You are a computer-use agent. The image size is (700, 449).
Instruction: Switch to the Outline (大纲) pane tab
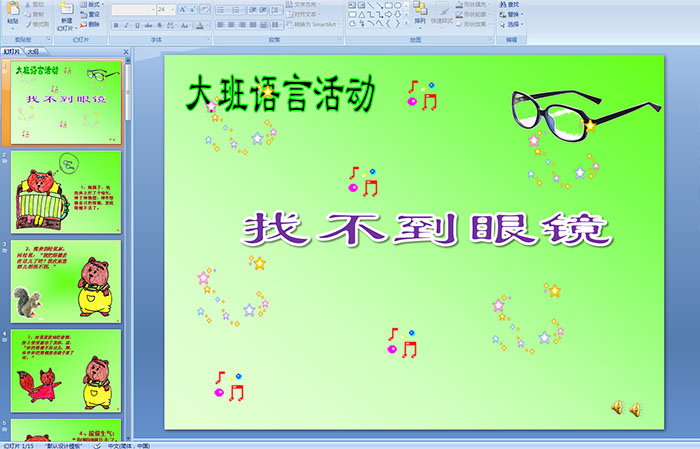coord(33,52)
